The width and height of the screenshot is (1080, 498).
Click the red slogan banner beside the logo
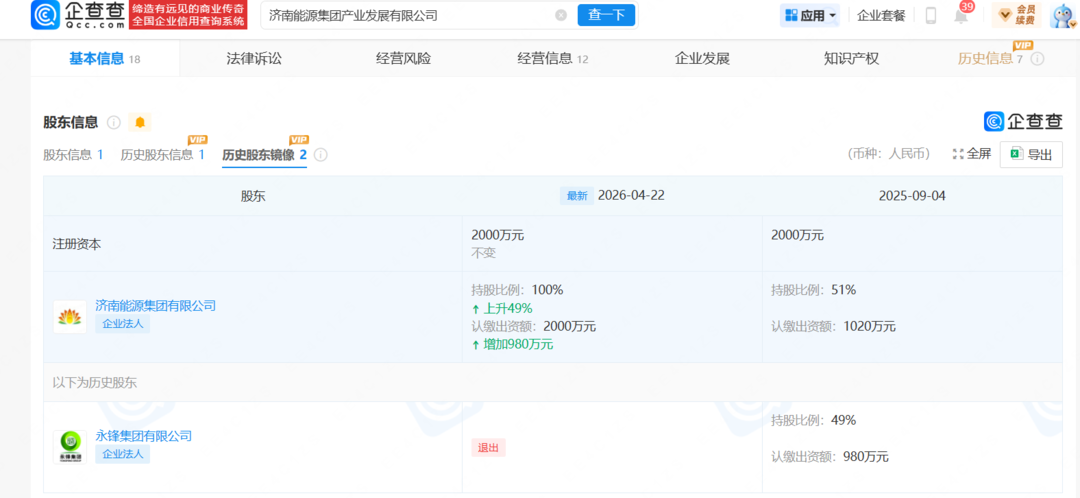click(x=189, y=15)
